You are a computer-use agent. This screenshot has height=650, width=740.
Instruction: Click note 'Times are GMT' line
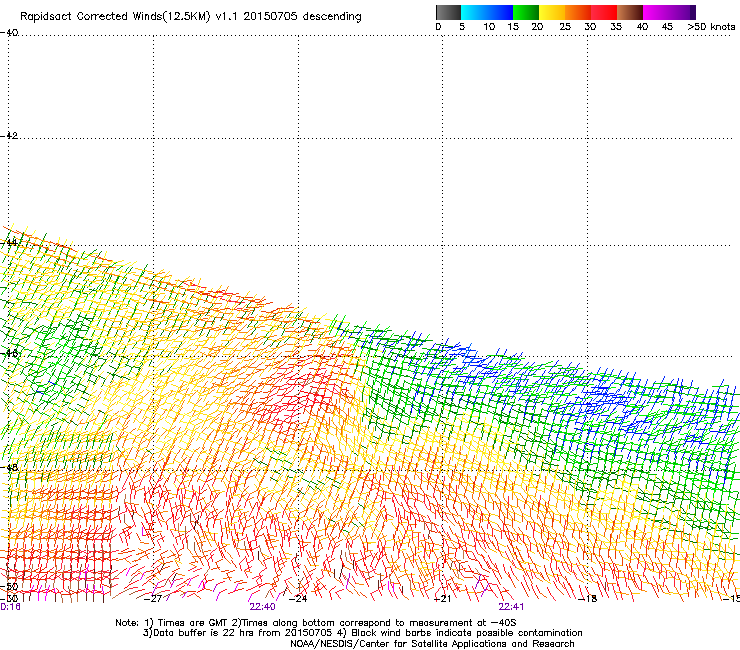(x=316, y=623)
